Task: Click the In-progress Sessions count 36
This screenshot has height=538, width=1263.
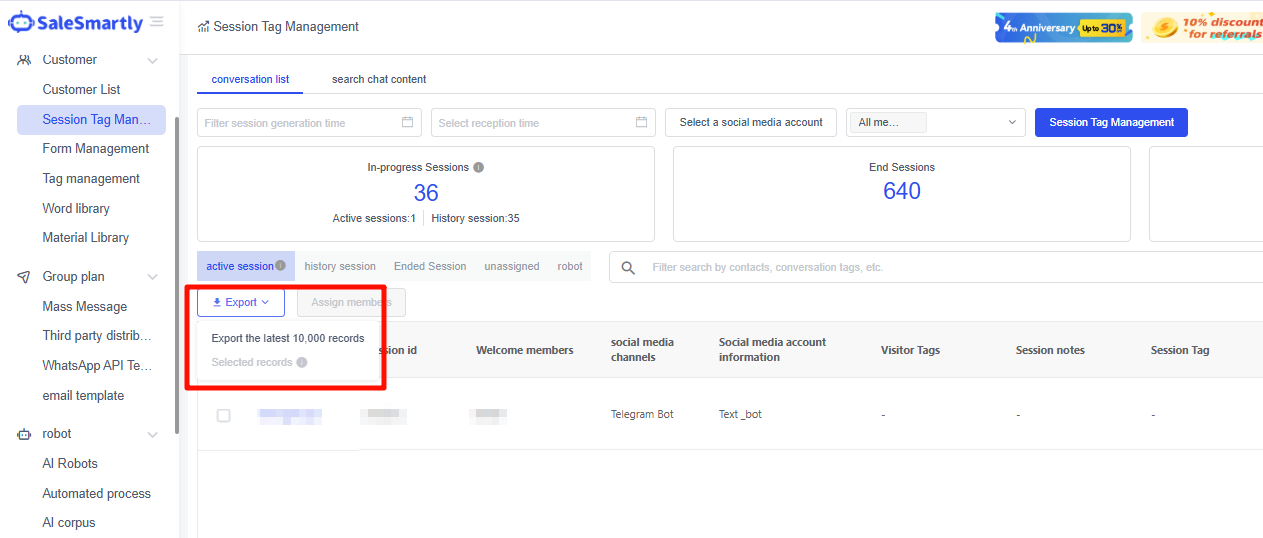Action: pos(426,192)
